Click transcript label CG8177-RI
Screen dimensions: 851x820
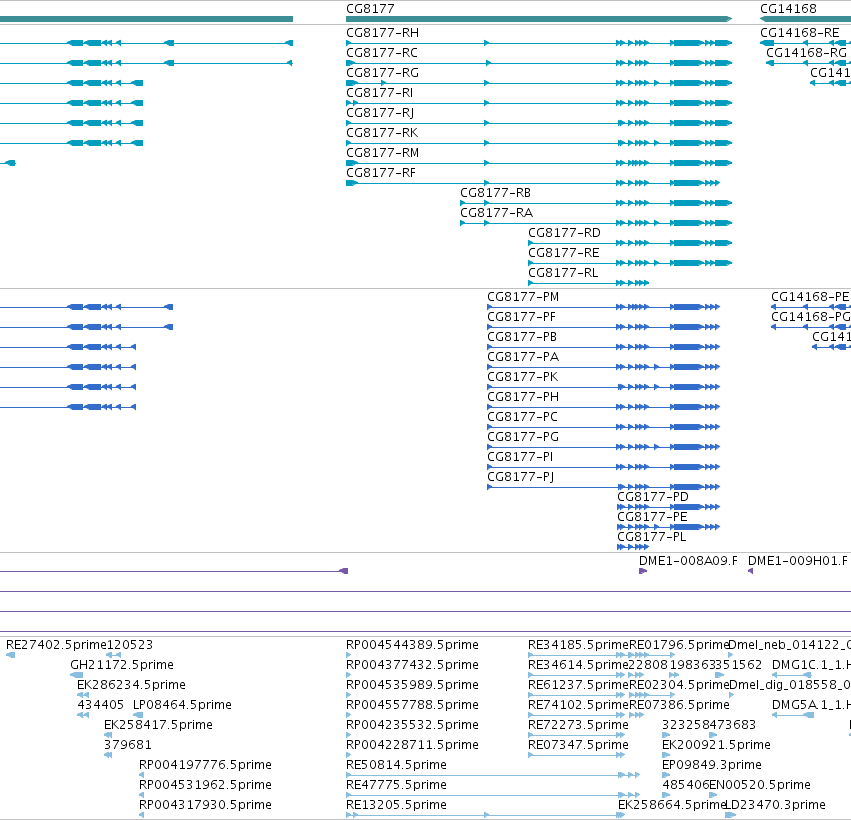(x=379, y=93)
